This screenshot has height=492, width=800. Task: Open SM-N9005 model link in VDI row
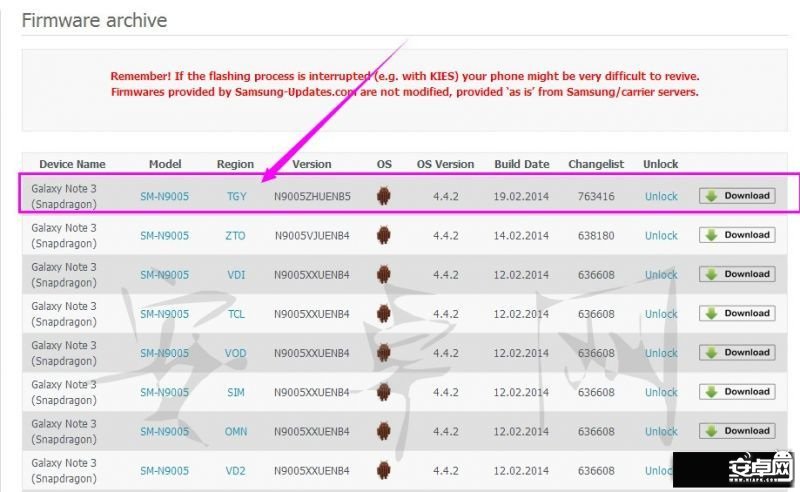click(x=164, y=275)
